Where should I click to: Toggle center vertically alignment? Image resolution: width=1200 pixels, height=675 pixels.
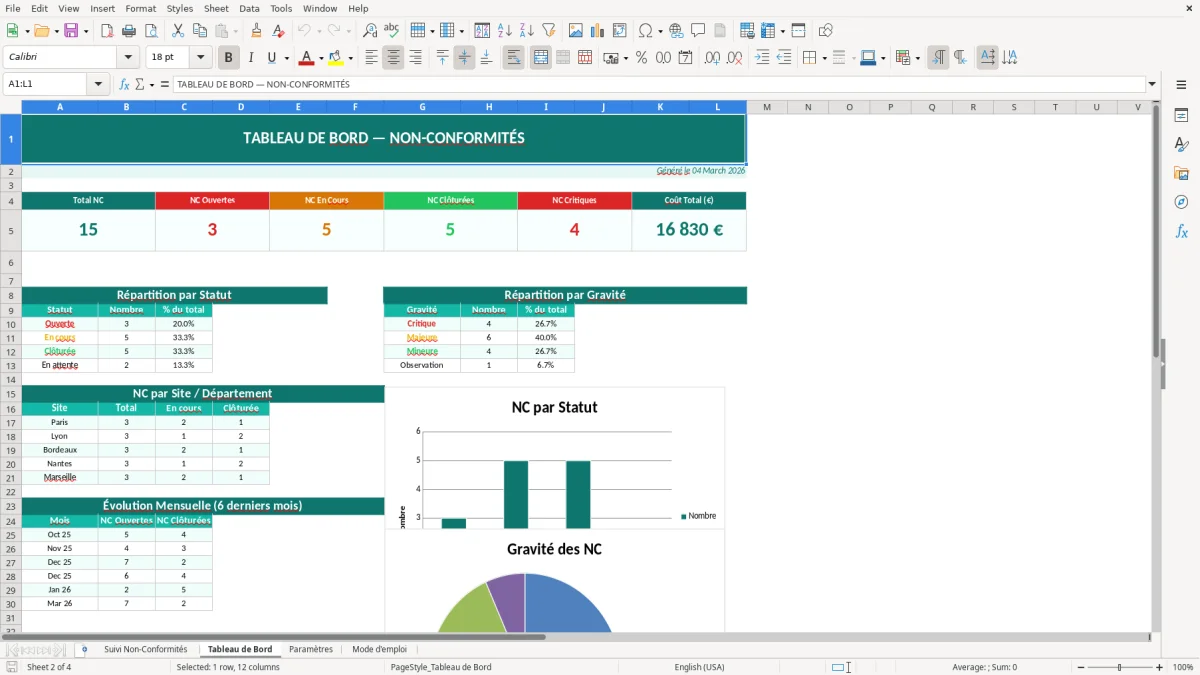coord(464,58)
